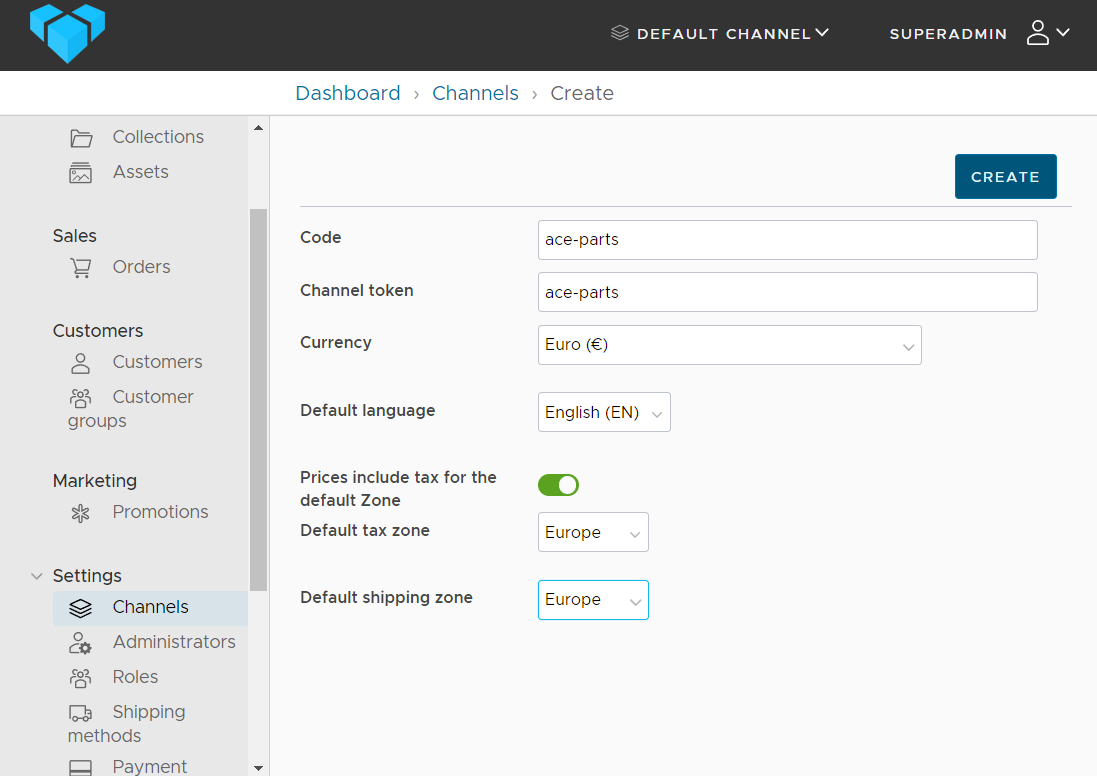1097x776 pixels.
Task: Open the Currency dropdown
Action: point(729,345)
